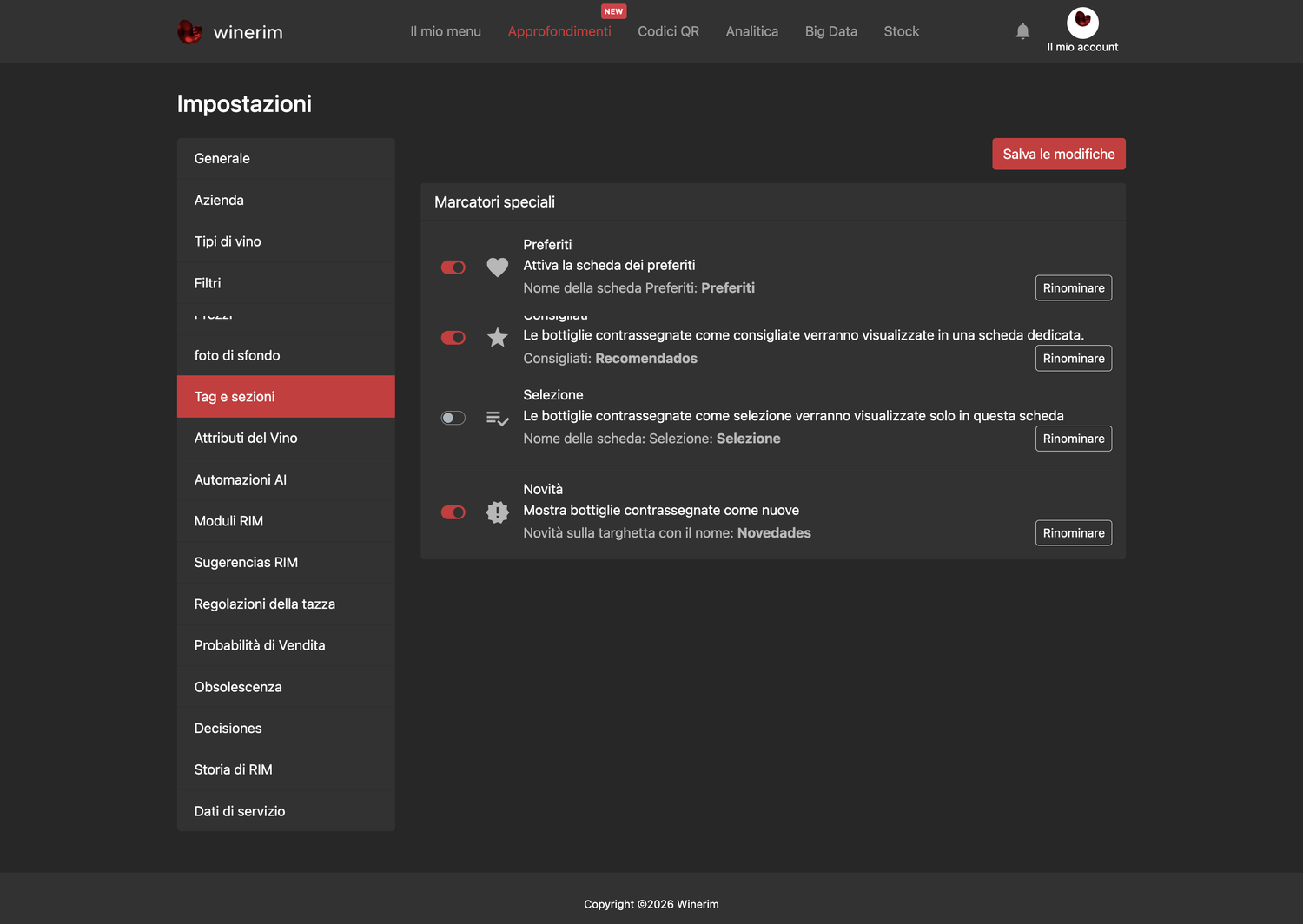The image size is (1303, 924).
Task: Click the winerim logo icon
Action: point(189,32)
